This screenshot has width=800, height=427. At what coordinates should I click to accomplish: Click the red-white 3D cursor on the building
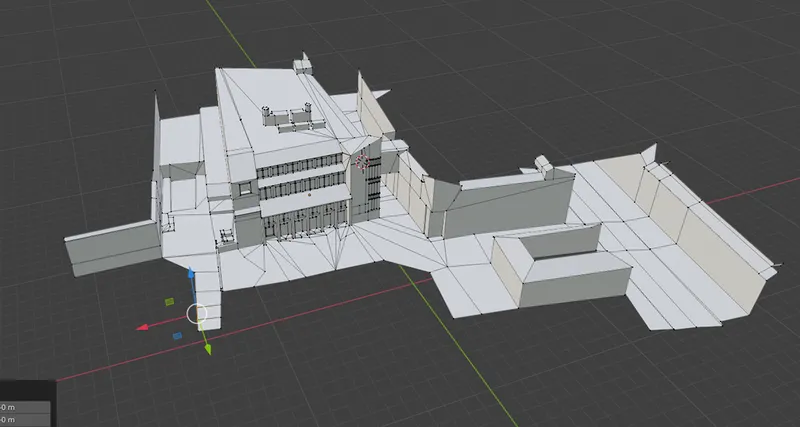click(362, 162)
